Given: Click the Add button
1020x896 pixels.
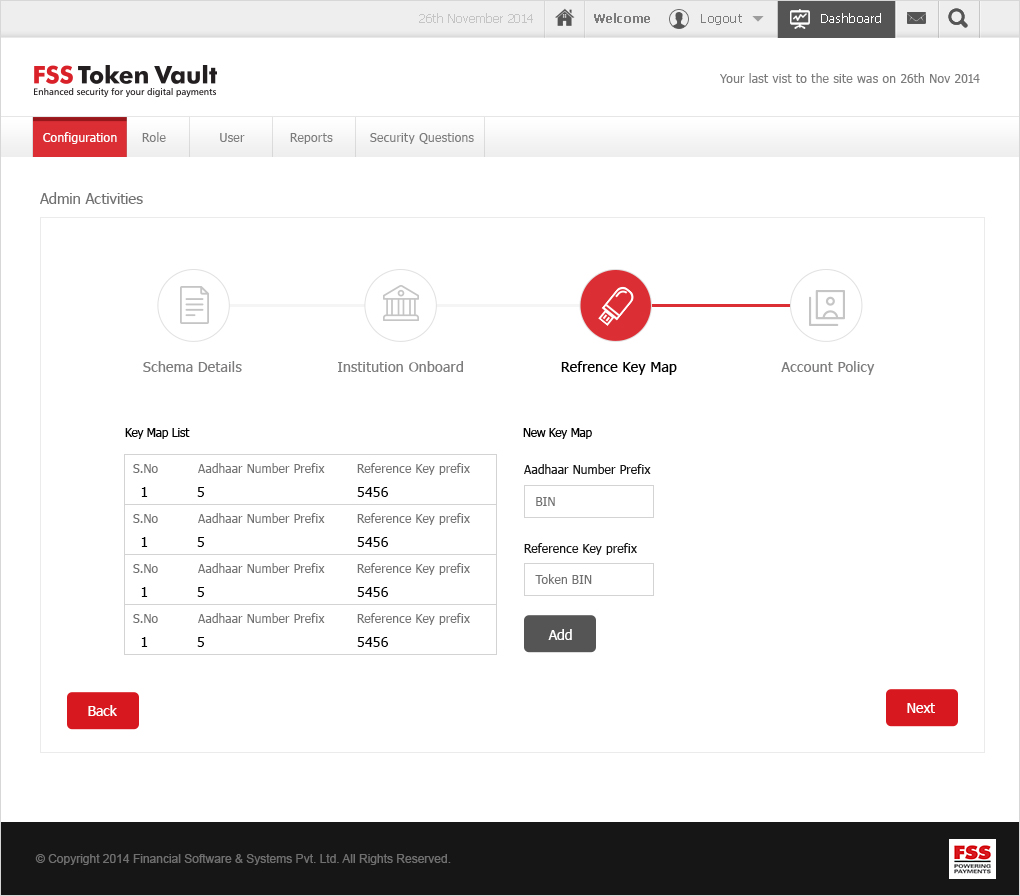Looking at the screenshot, I should (560, 634).
